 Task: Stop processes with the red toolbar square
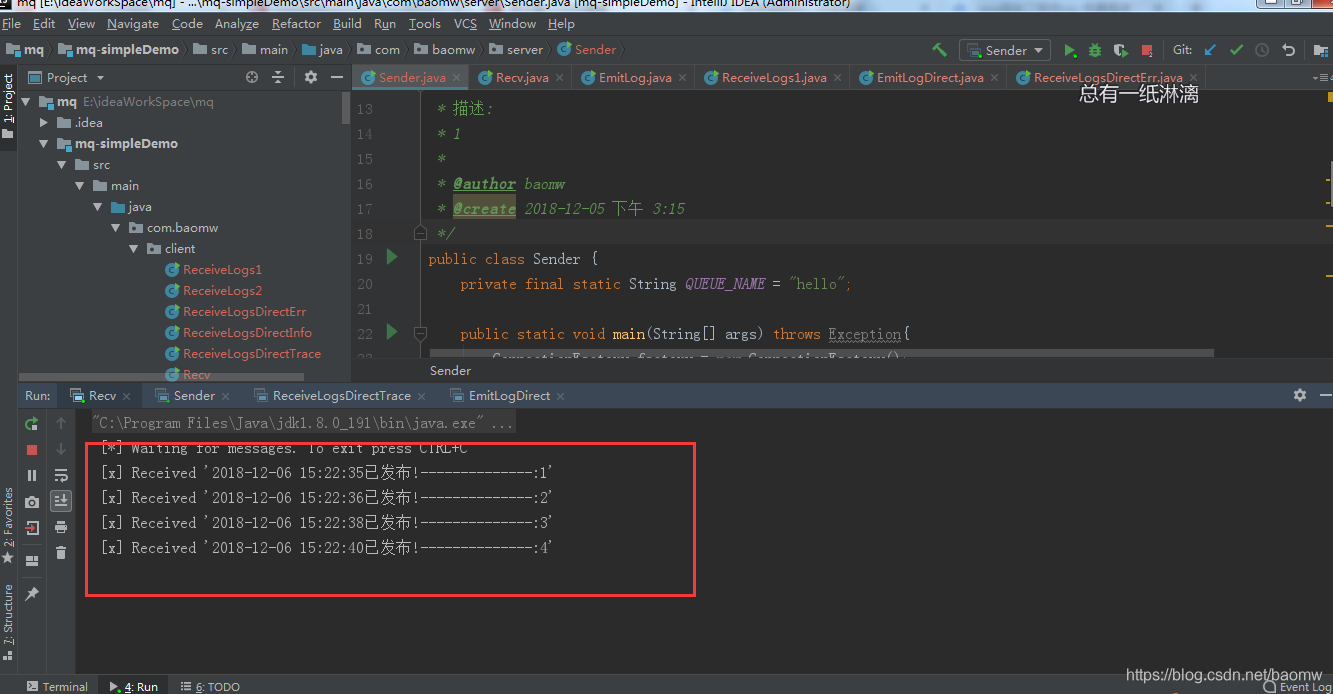[x=1147, y=50]
